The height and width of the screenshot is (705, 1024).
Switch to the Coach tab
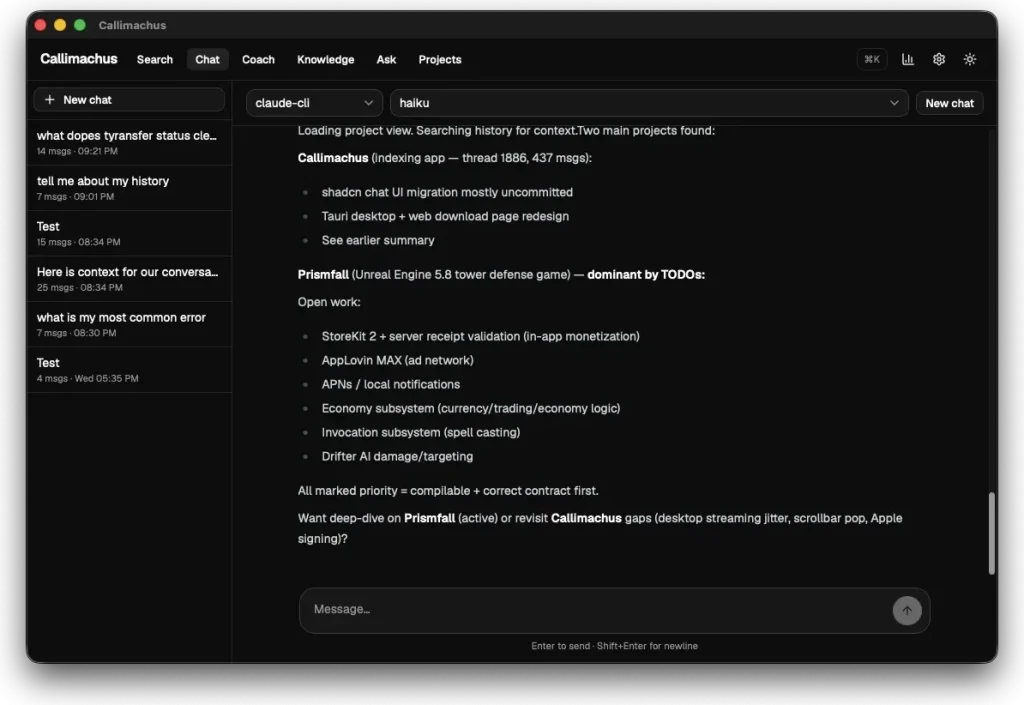point(258,59)
